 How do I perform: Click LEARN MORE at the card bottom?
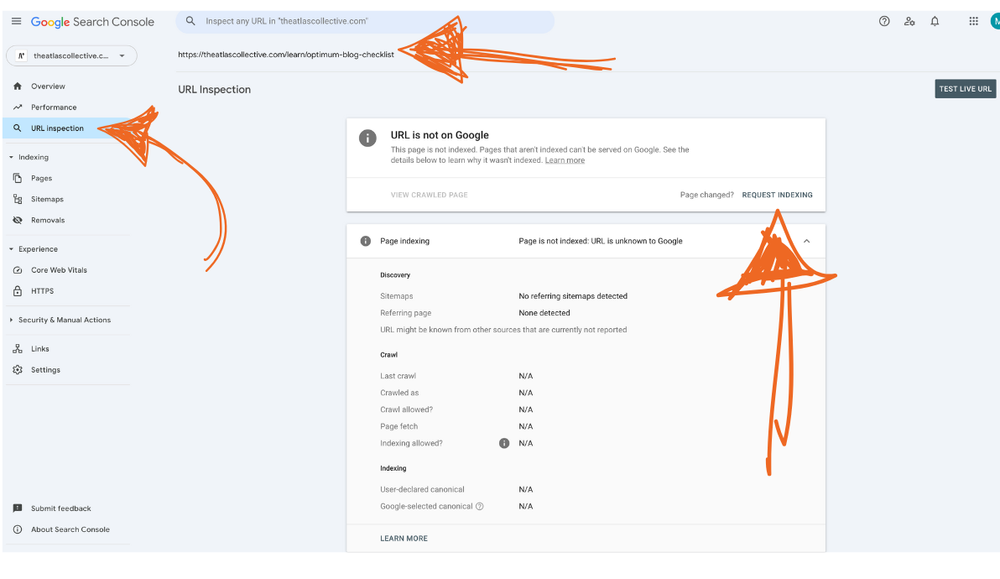click(404, 538)
